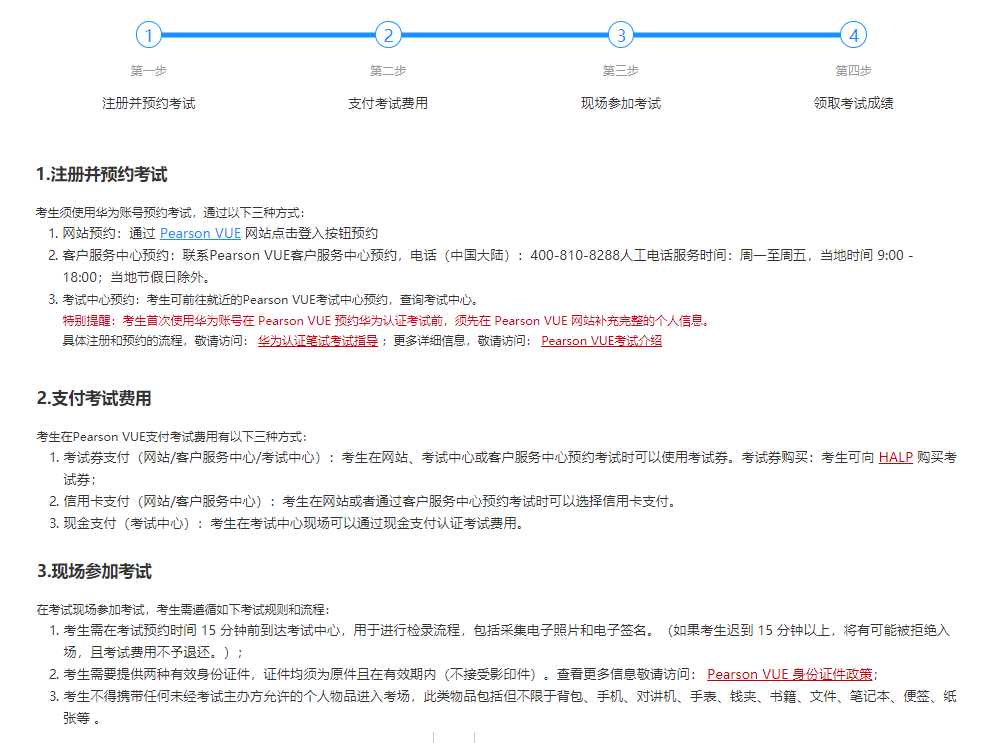The image size is (997, 743).
Task: Click the line 考生在Pearson VUE支付考试费用有以下三种方式
Action: (172, 437)
